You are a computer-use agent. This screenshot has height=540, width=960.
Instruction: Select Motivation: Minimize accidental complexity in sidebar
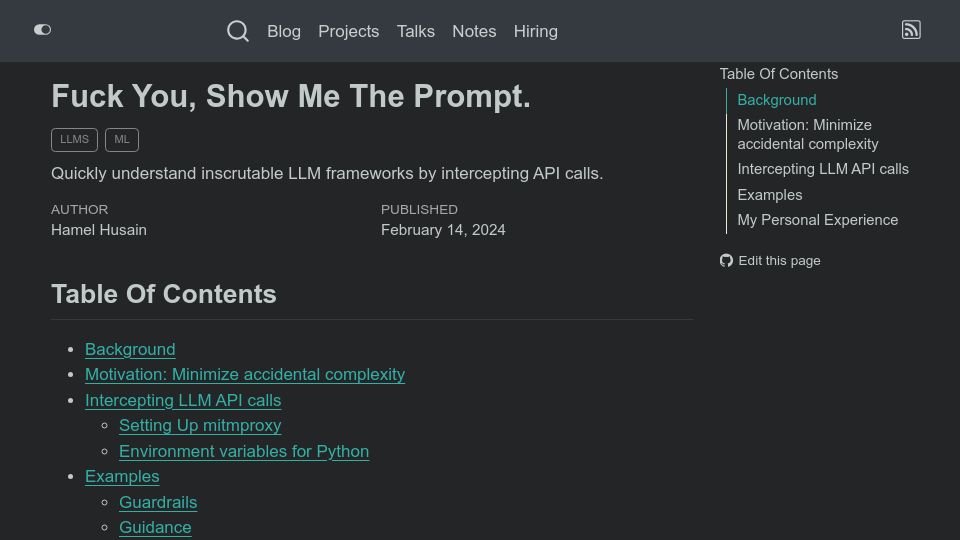point(808,134)
